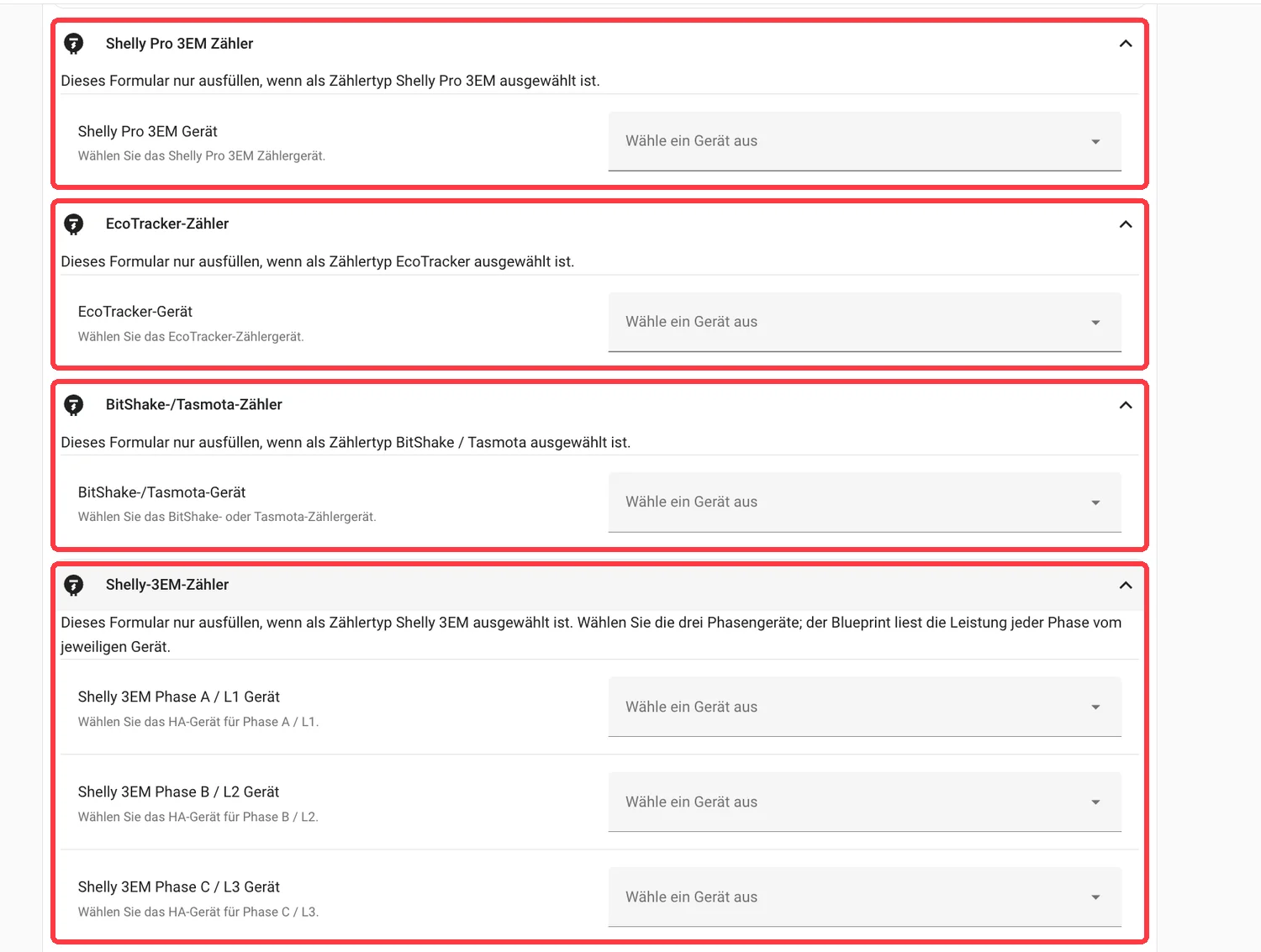Image resolution: width=1261 pixels, height=952 pixels.
Task: Open the Shelly 3EM Phase A / L1 dropdown
Action: [x=865, y=707]
